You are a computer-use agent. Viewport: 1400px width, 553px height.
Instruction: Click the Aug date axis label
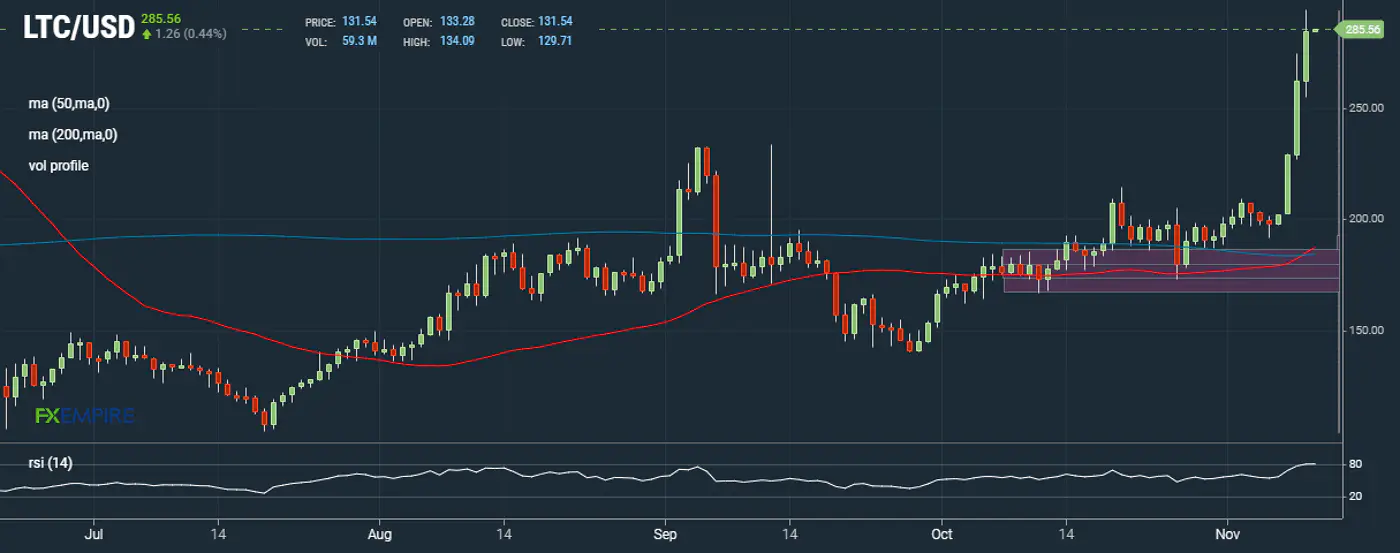[381, 535]
